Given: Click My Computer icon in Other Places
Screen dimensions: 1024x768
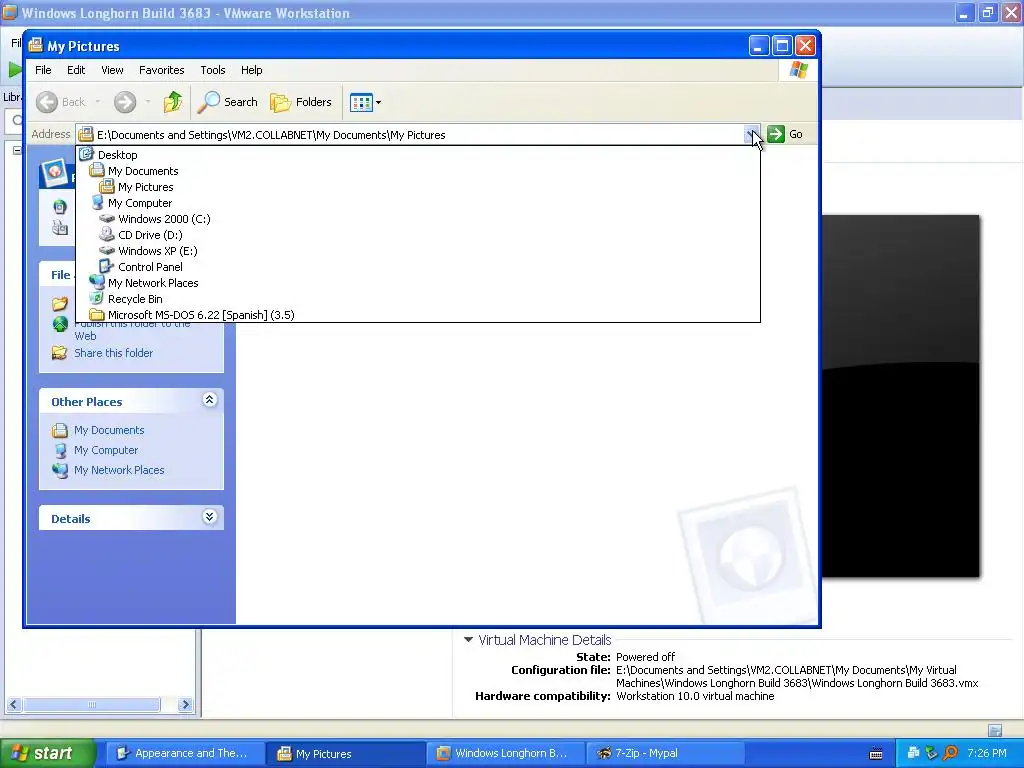Looking at the screenshot, I should (x=60, y=451).
